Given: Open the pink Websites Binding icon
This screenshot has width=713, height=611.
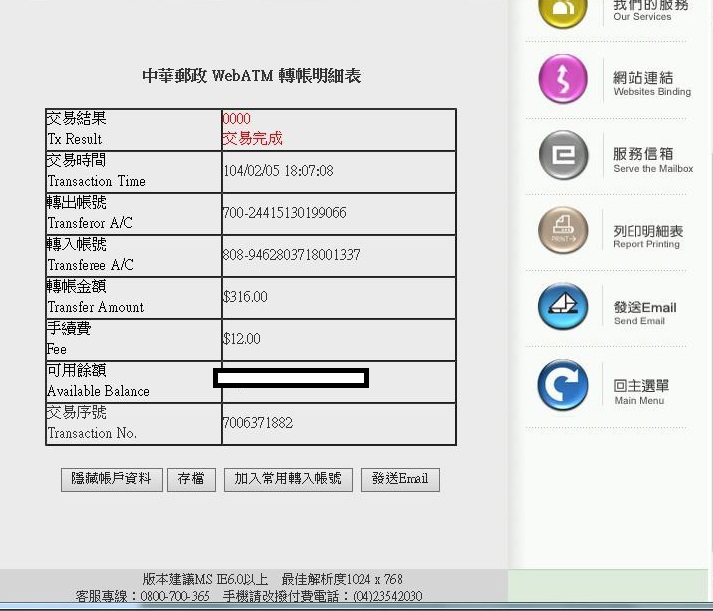Looking at the screenshot, I should tap(563, 79).
